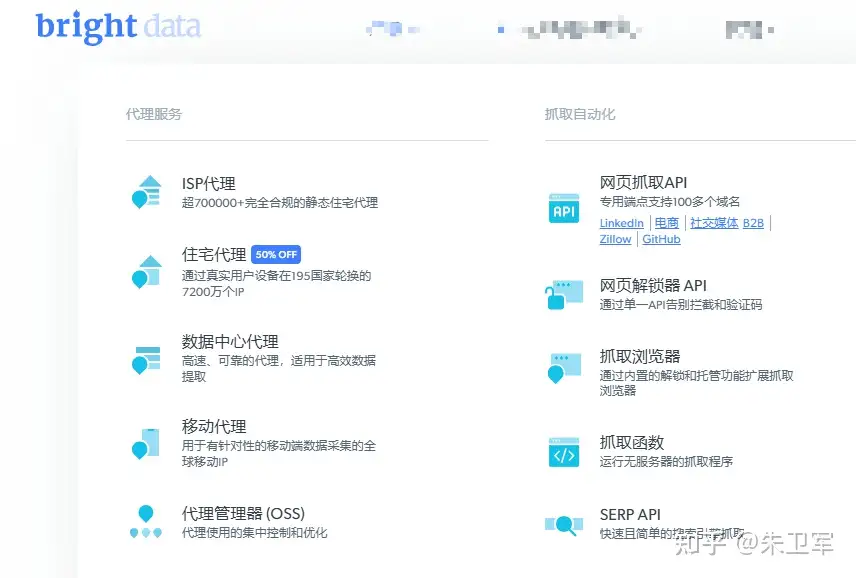Click 移动代理 description about 全球移动IP

click(x=279, y=454)
